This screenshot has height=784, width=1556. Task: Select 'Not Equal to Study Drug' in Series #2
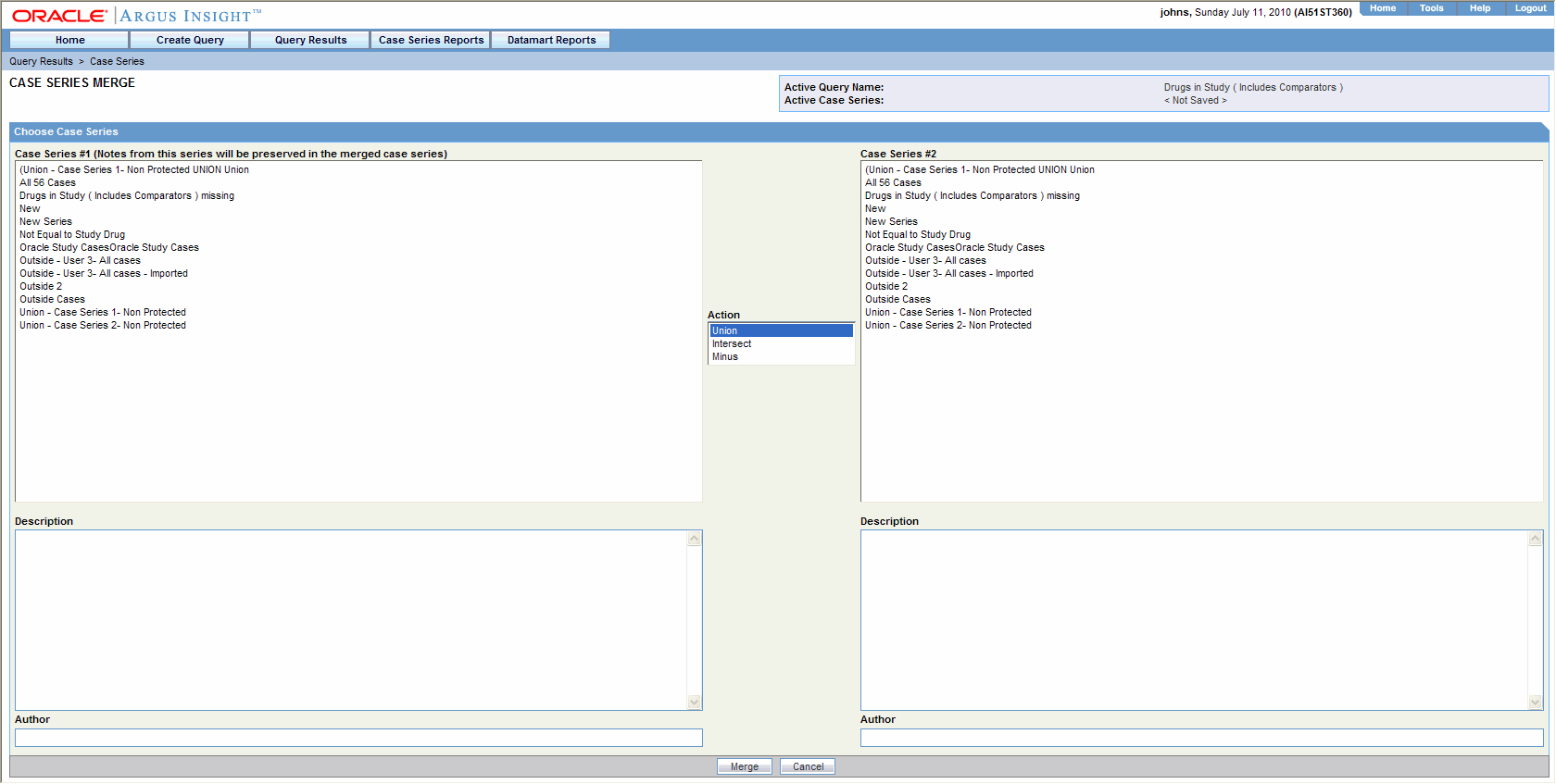coord(1201,234)
